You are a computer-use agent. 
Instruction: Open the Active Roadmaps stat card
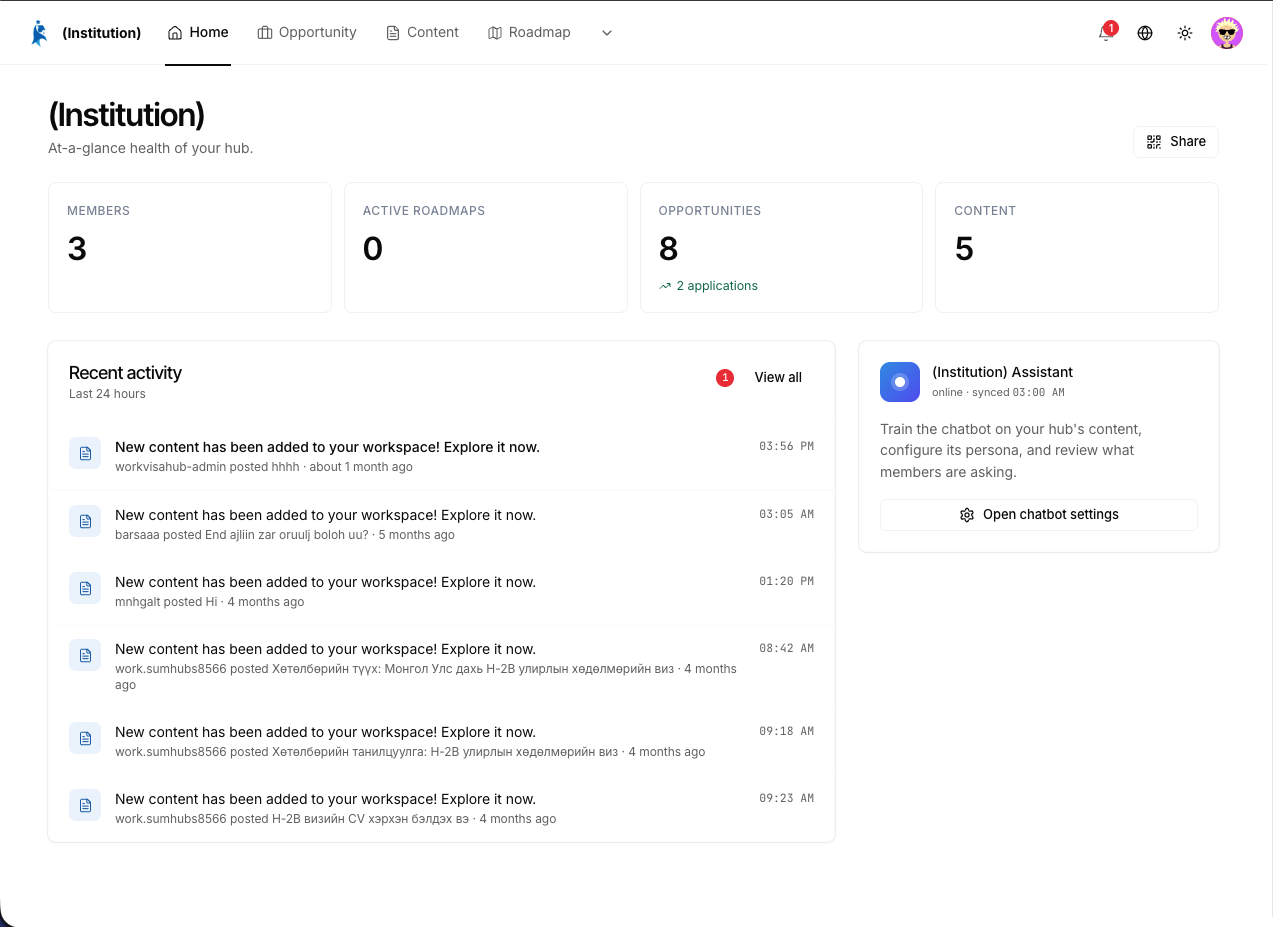(486, 247)
